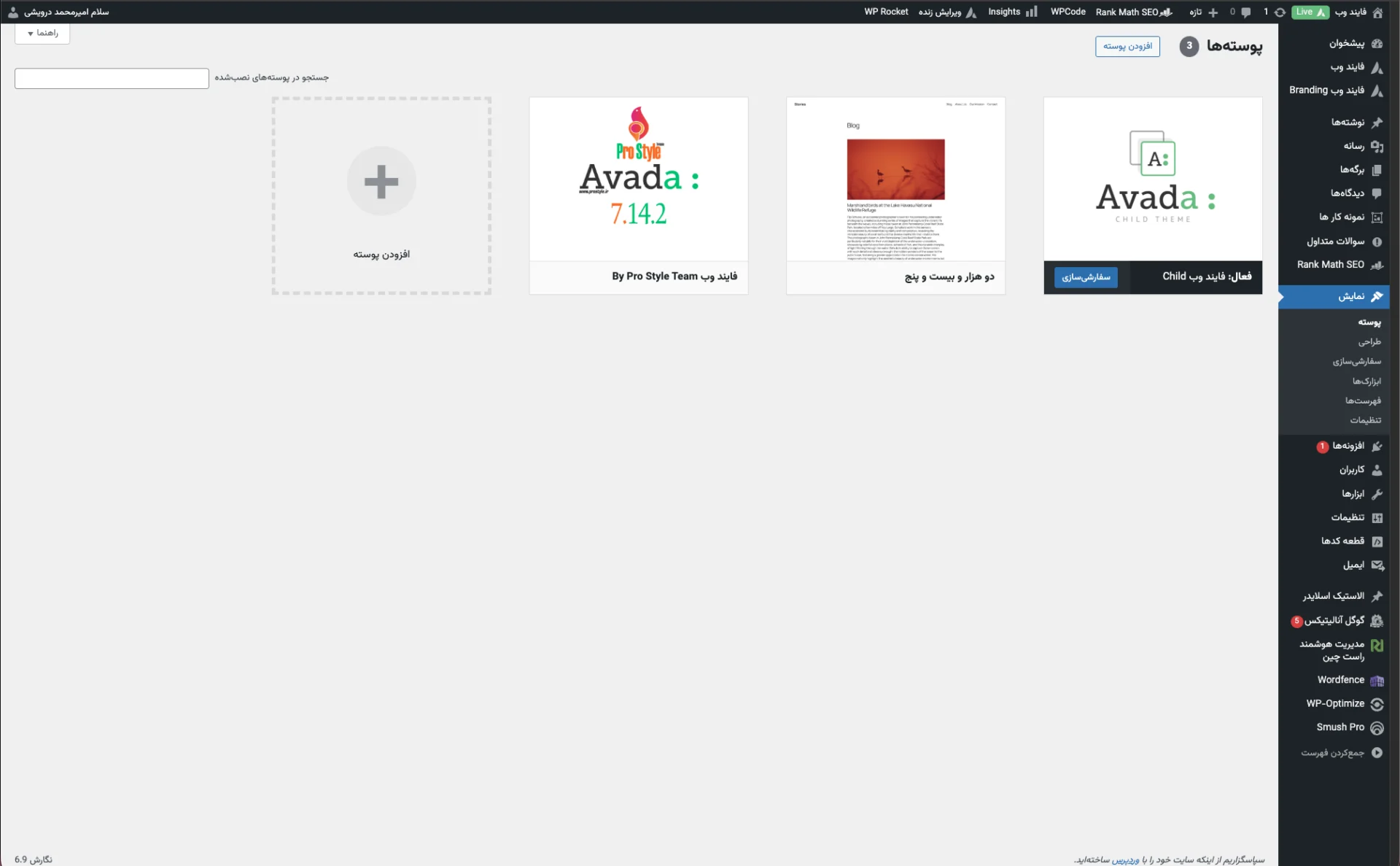The image size is (1400, 866).
Task: Click the large plus icon to add theme
Action: (x=381, y=181)
